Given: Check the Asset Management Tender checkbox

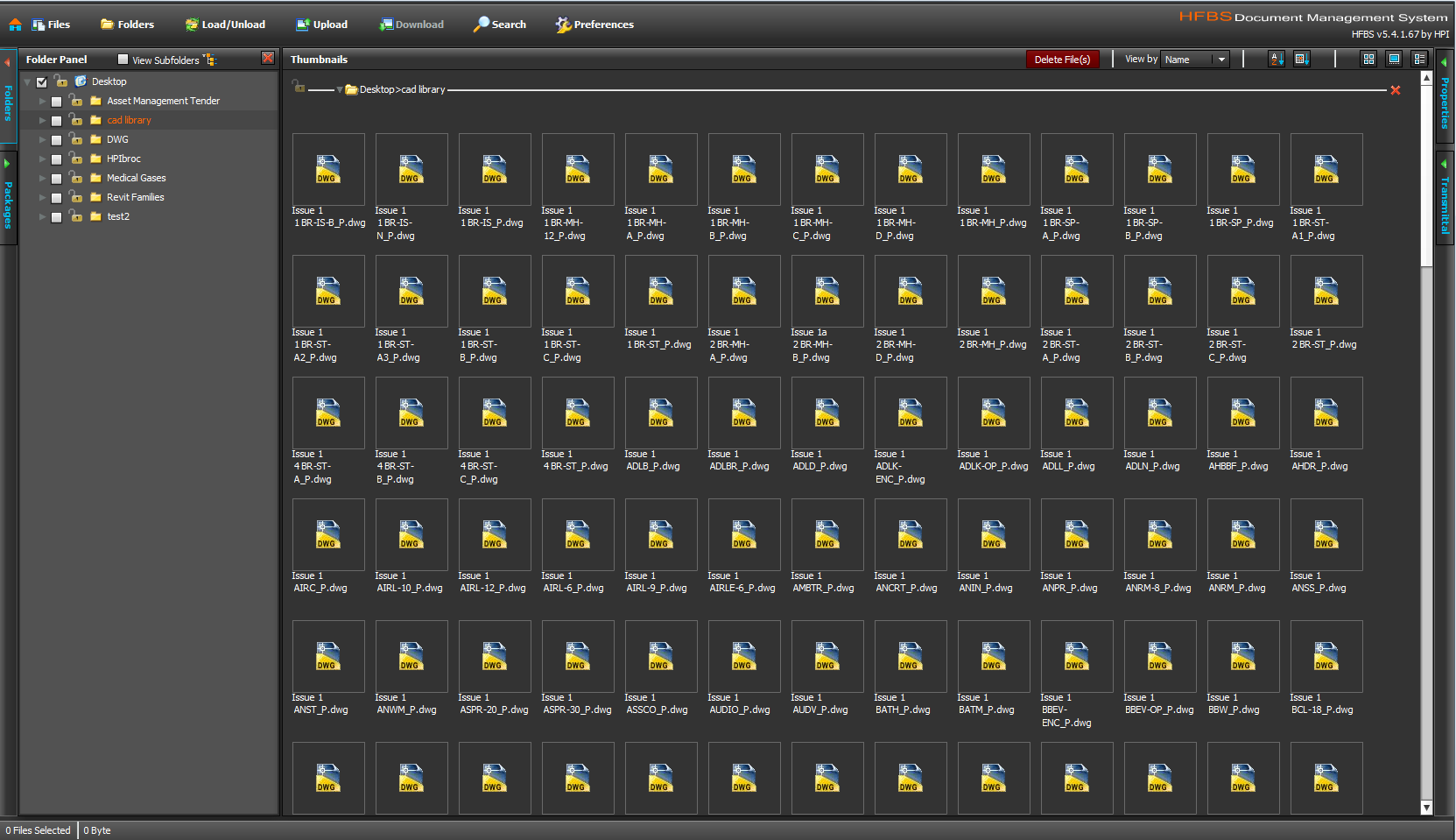Looking at the screenshot, I should click(x=56, y=101).
